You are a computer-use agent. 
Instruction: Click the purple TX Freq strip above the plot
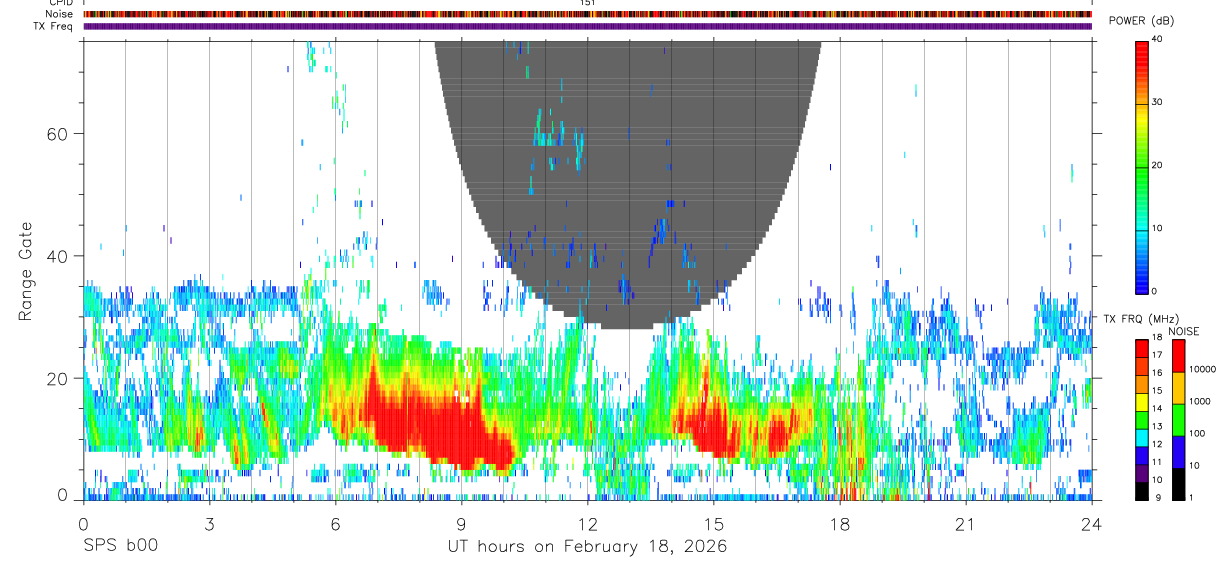(x=587, y=26)
